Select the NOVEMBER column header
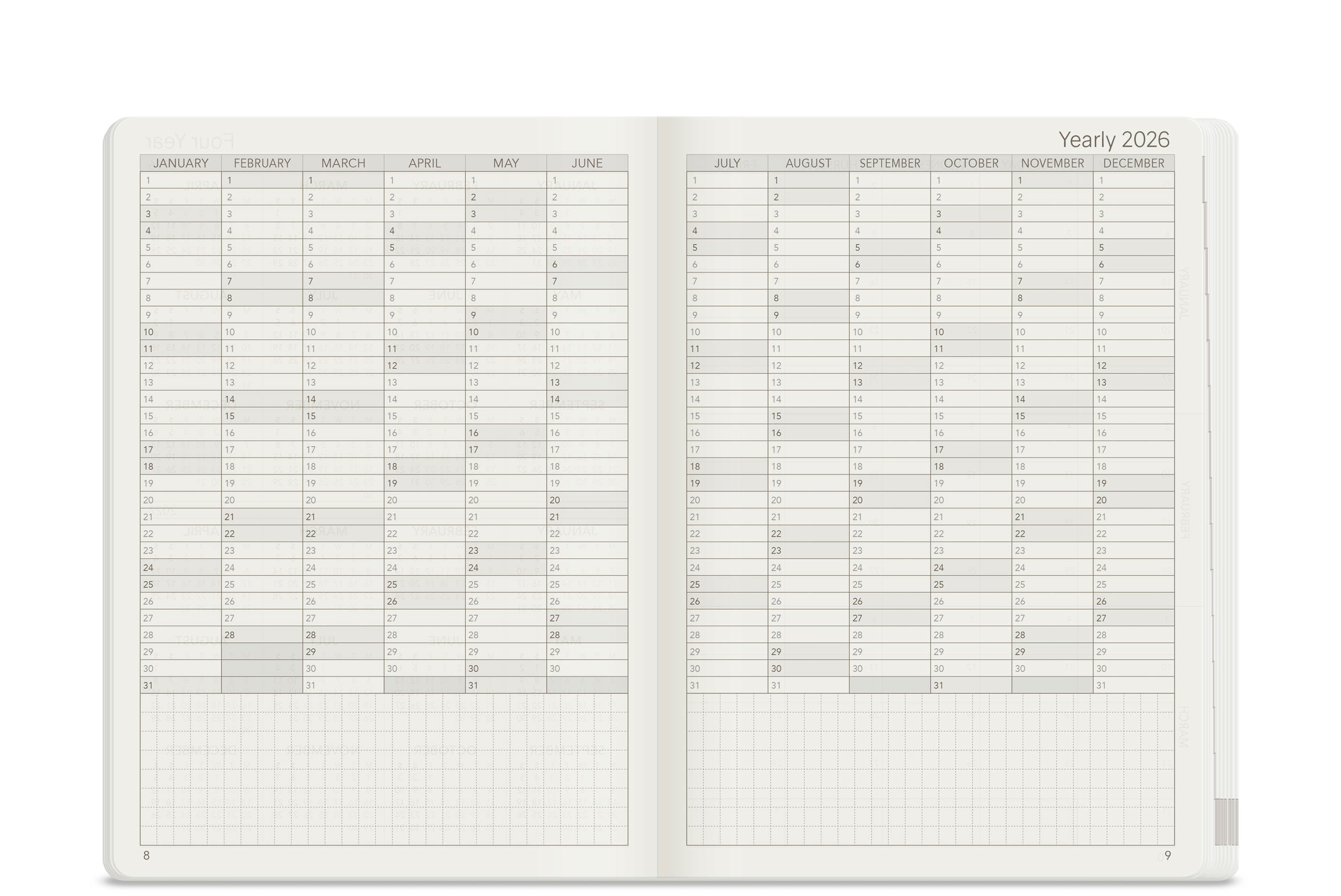The height and width of the screenshot is (896, 1341). coord(1052,163)
